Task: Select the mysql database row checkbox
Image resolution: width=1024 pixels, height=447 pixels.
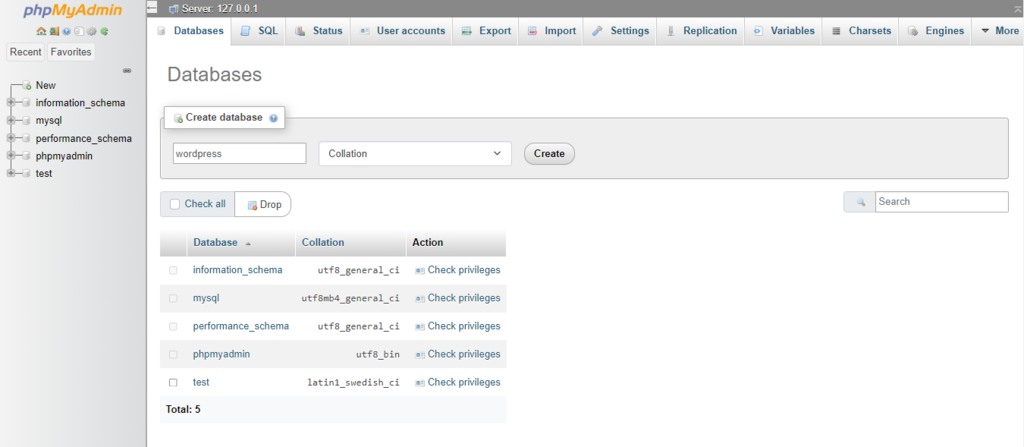Action: (x=173, y=298)
